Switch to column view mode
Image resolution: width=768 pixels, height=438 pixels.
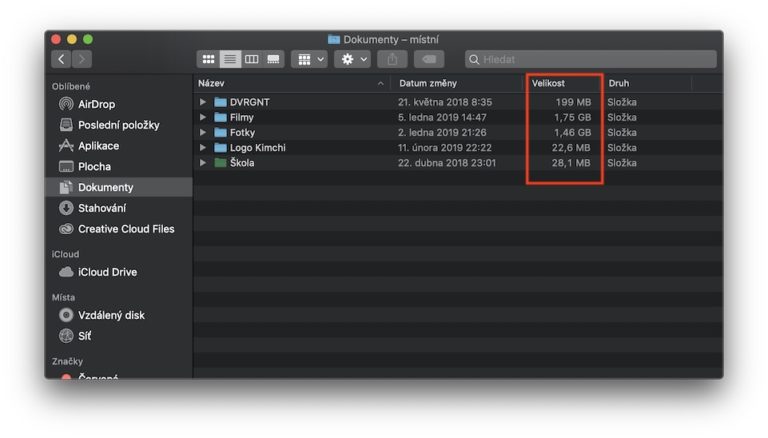(252, 59)
